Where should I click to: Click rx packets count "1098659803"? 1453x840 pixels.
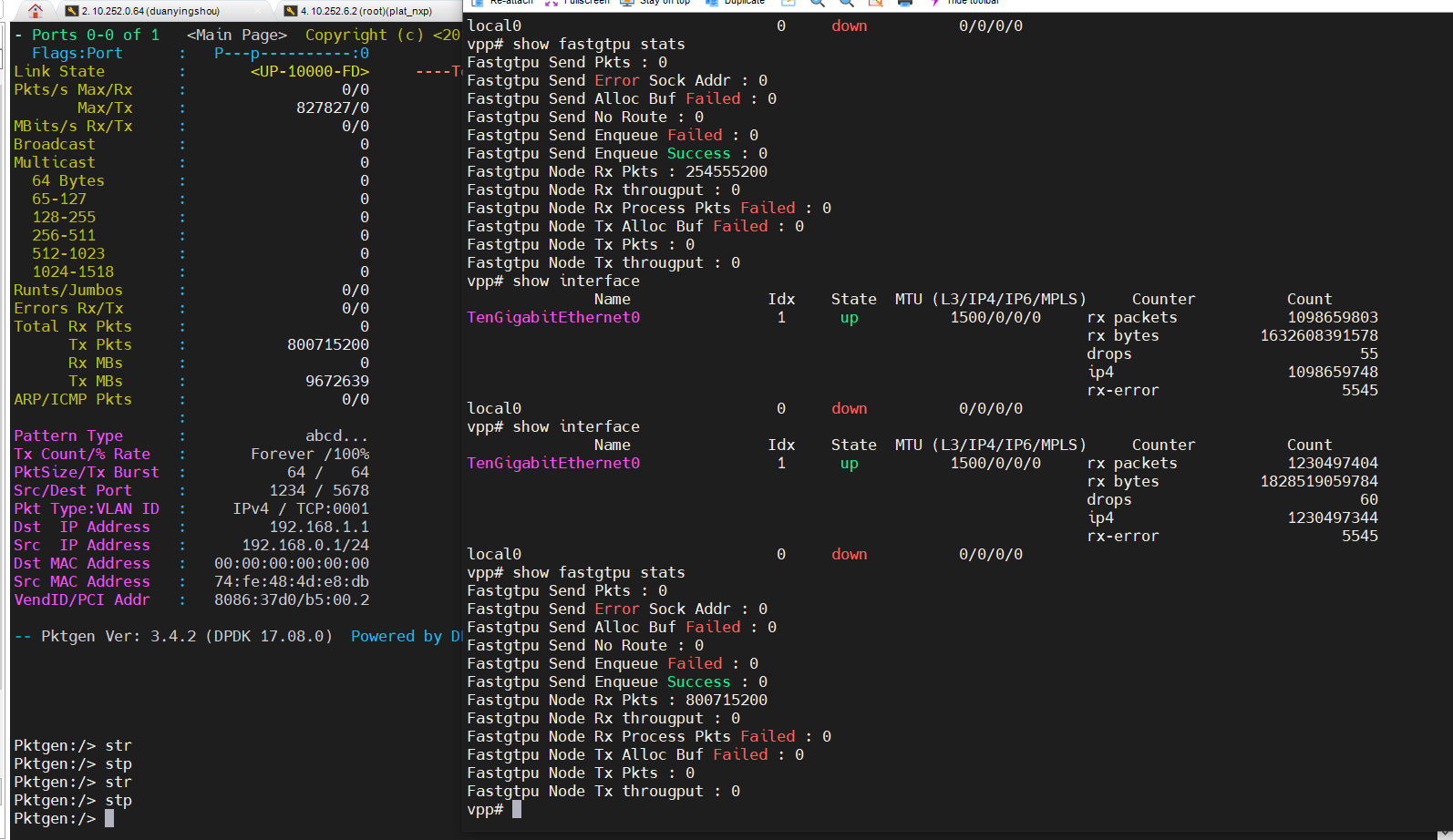(1333, 317)
